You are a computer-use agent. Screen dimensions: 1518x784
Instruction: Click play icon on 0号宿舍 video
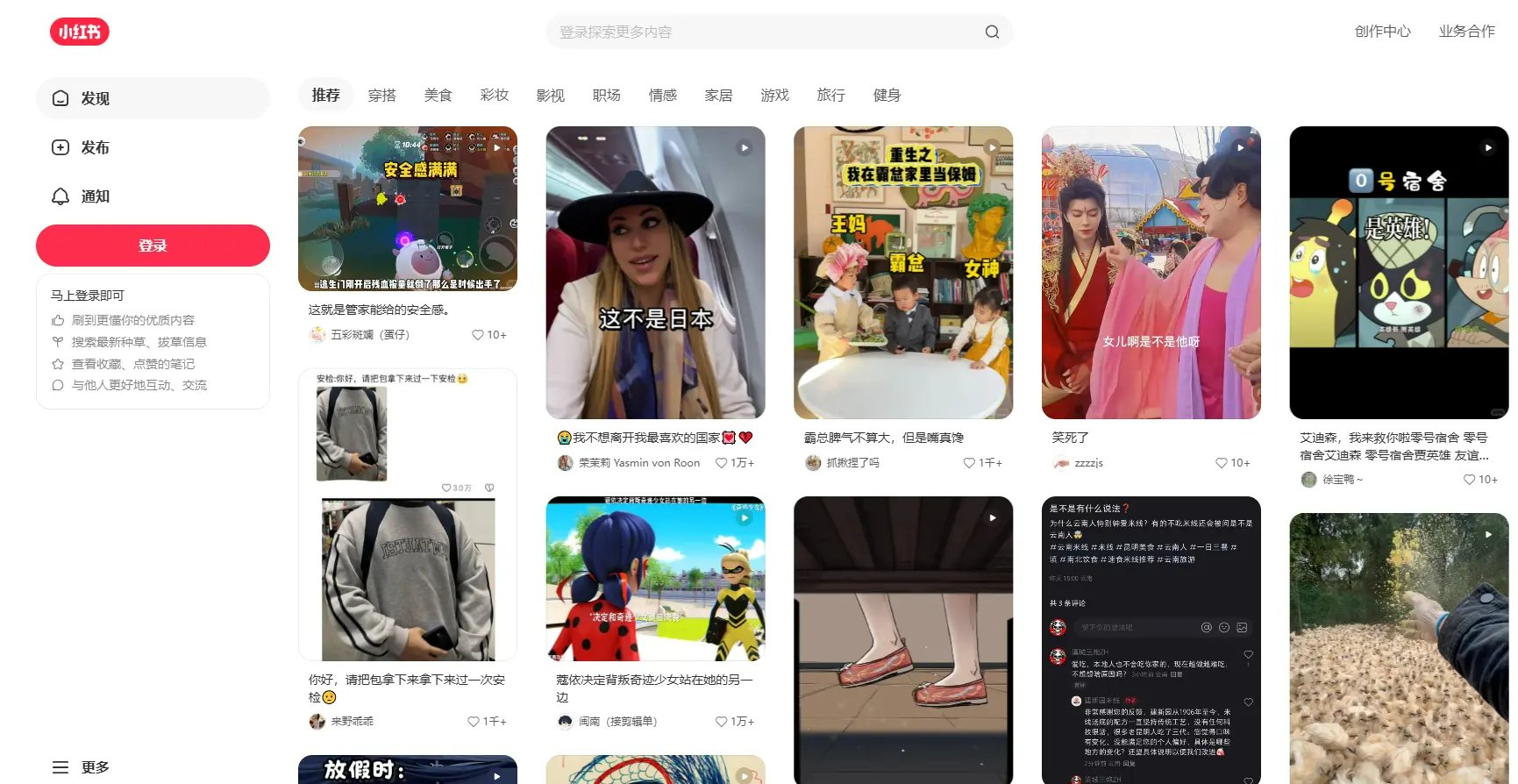[1488, 147]
